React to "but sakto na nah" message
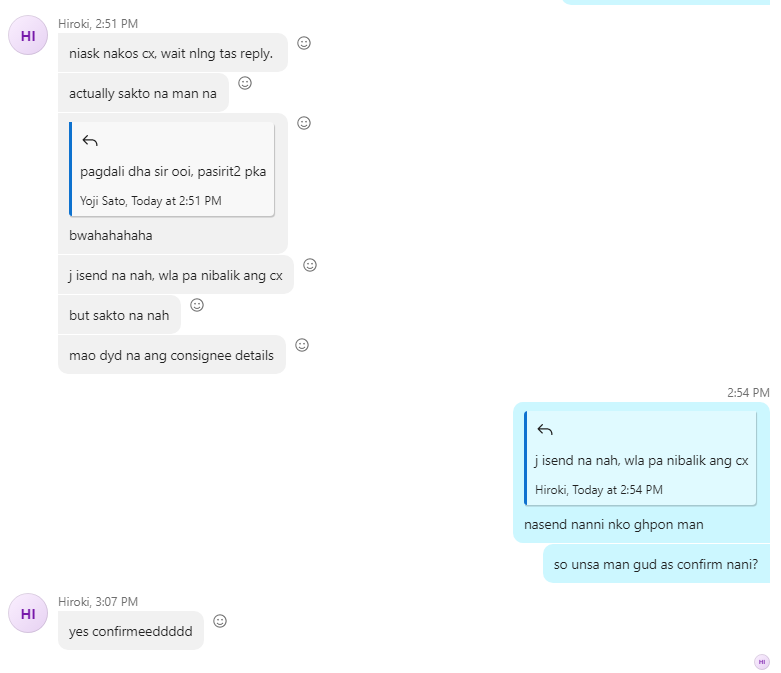This screenshot has width=781, height=673. point(197,305)
